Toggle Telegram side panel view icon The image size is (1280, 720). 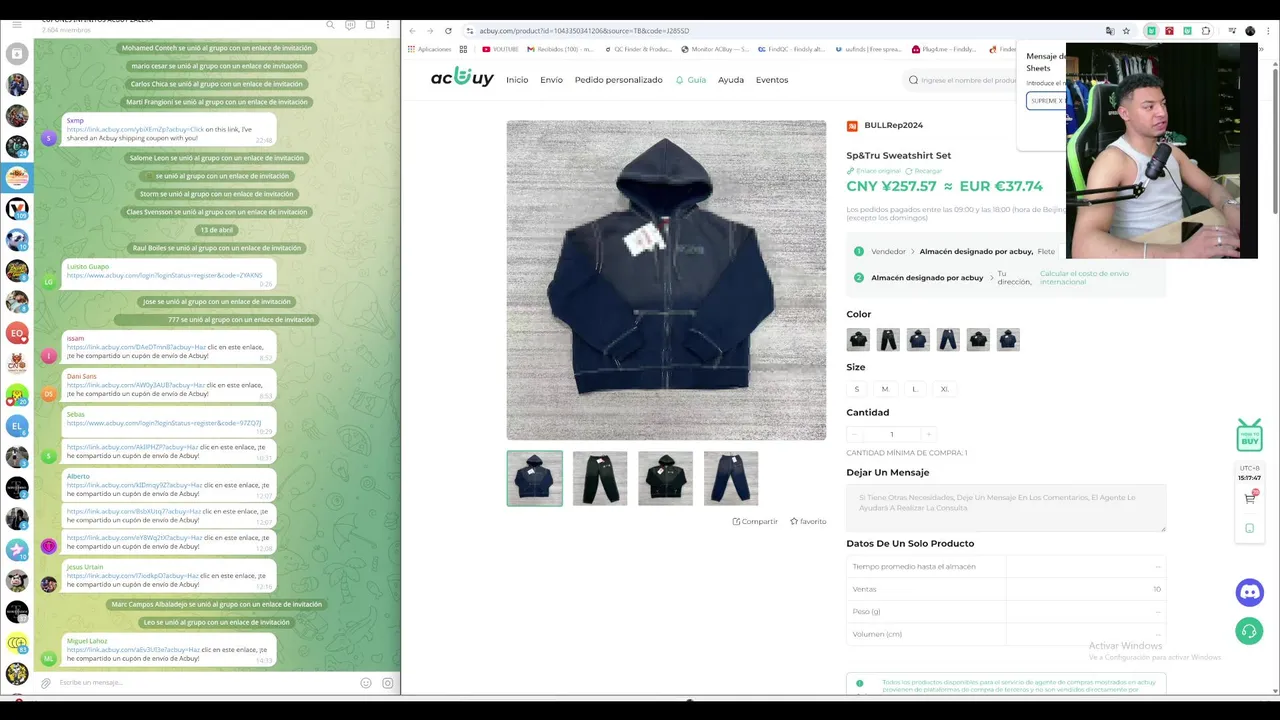pos(370,24)
